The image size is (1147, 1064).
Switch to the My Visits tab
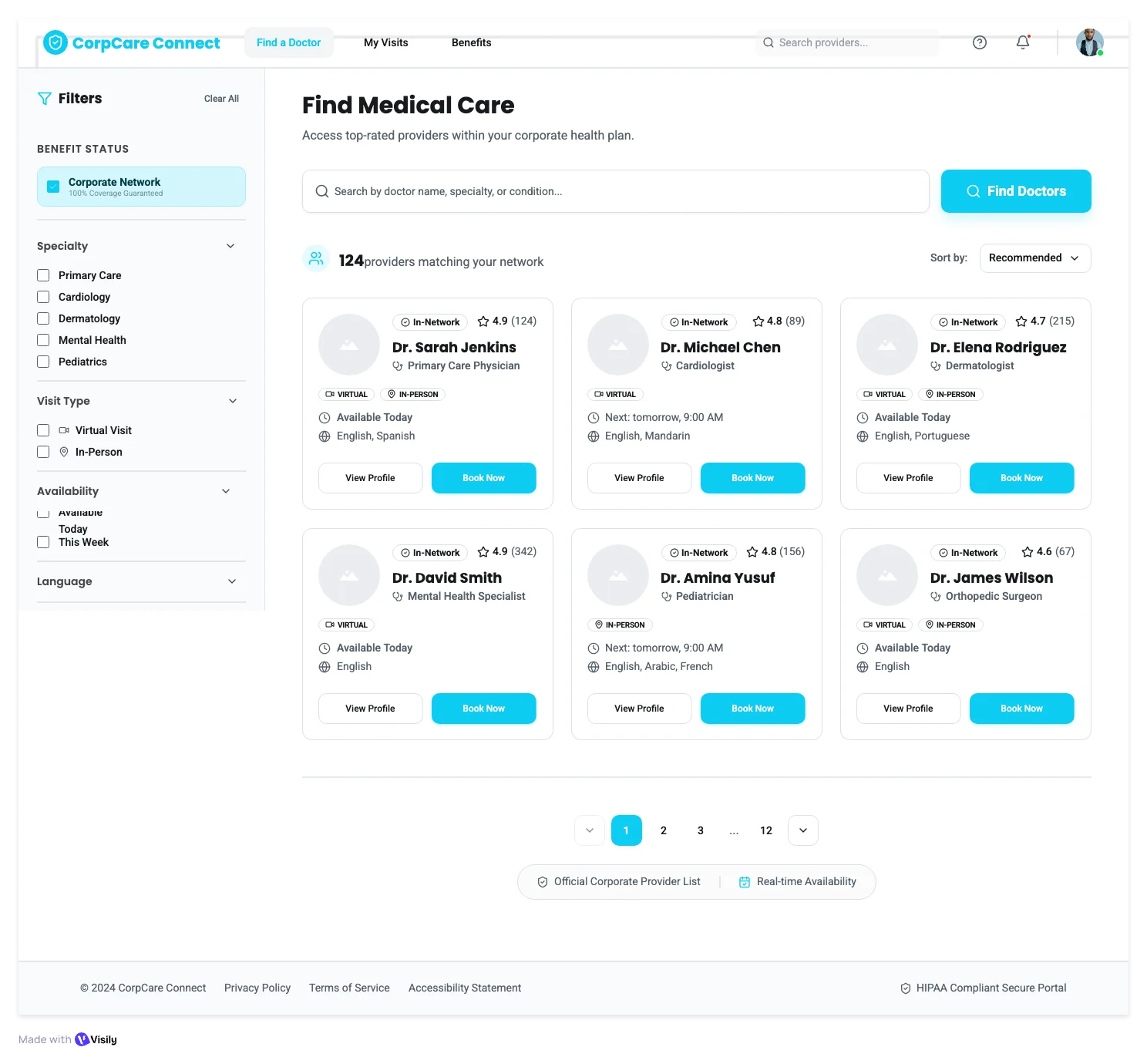click(385, 42)
